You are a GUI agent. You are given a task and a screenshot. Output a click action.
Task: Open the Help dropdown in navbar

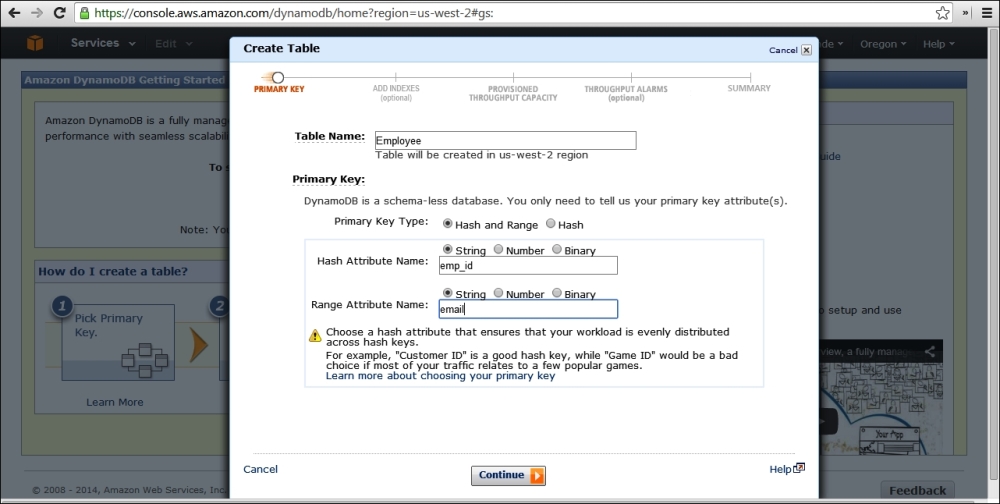point(938,43)
